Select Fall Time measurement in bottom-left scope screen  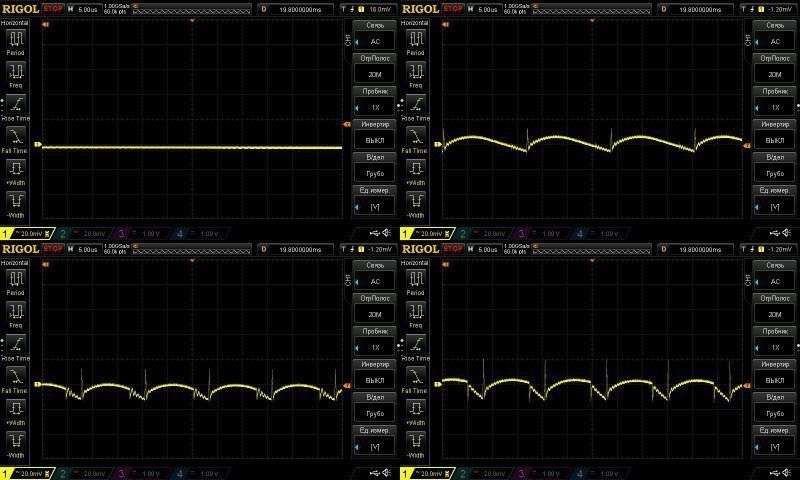point(15,381)
